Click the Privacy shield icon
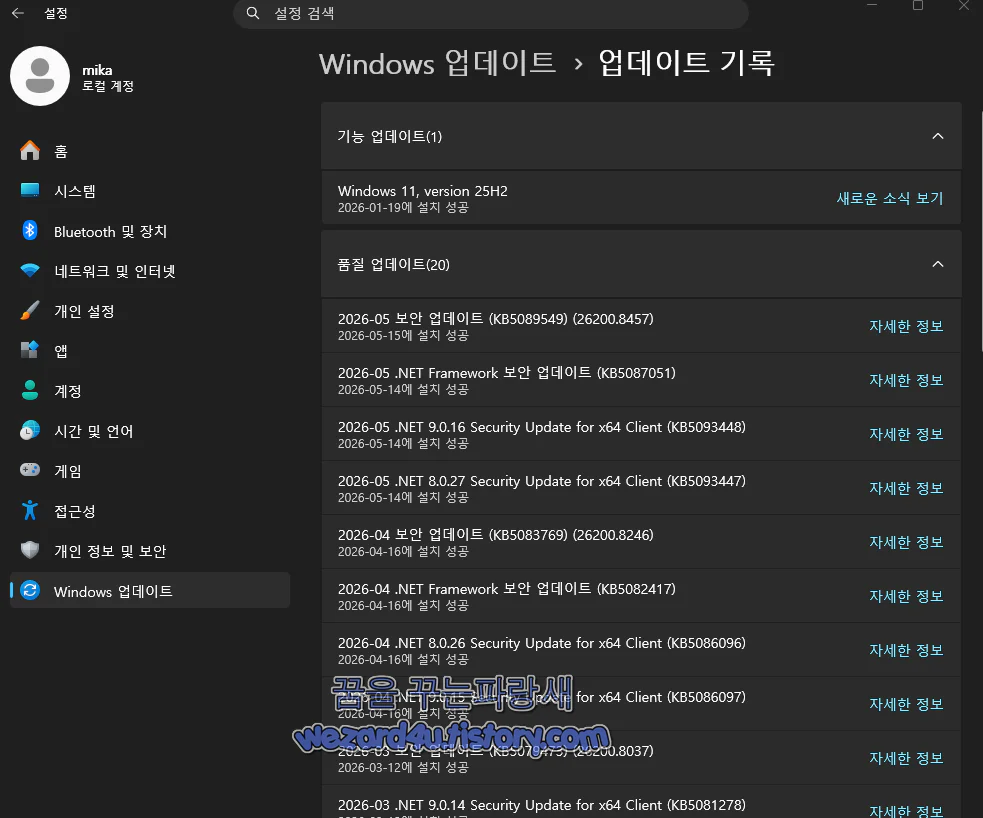 coord(29,550)
